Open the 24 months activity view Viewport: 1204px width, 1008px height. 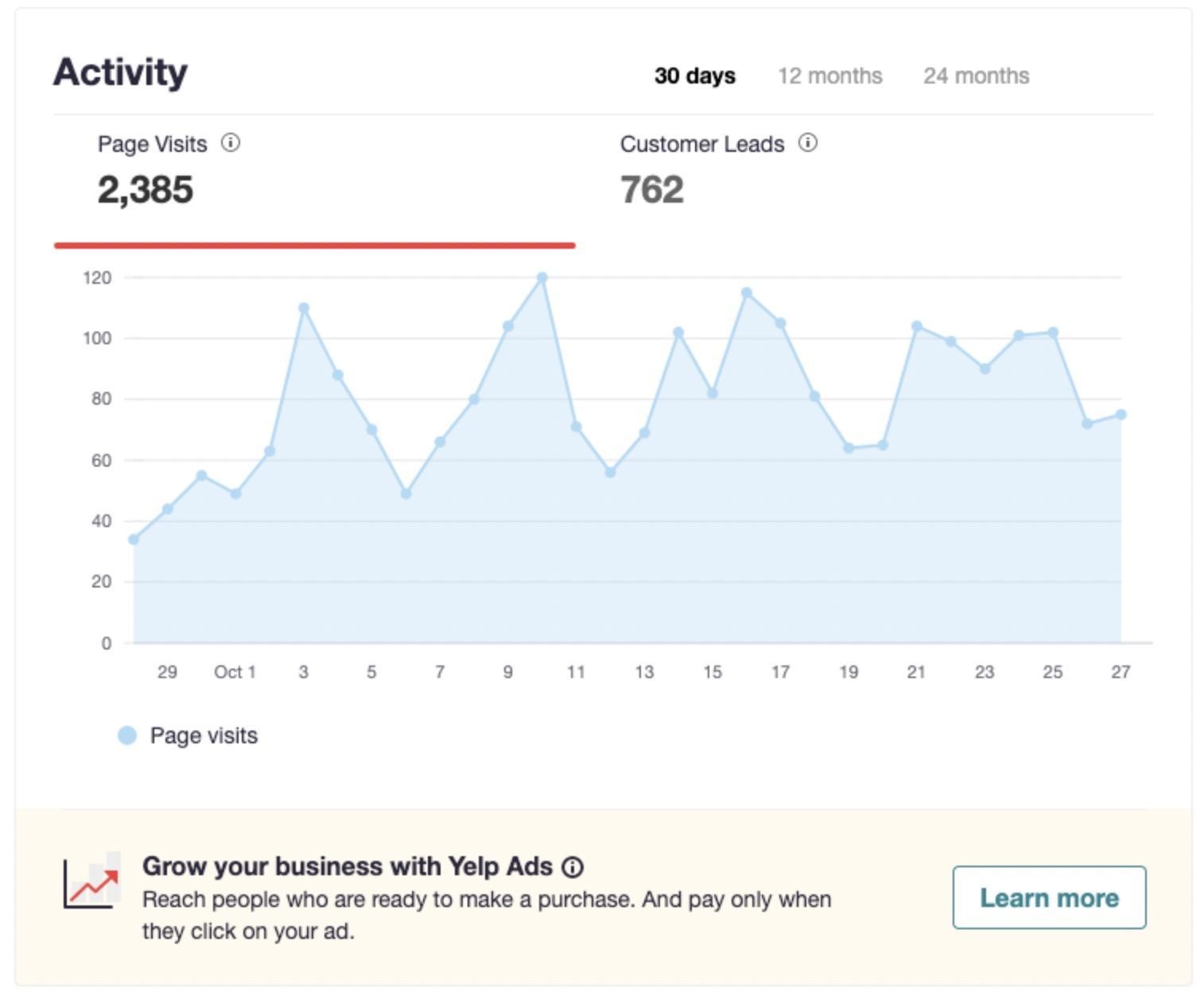click(976, 76)
